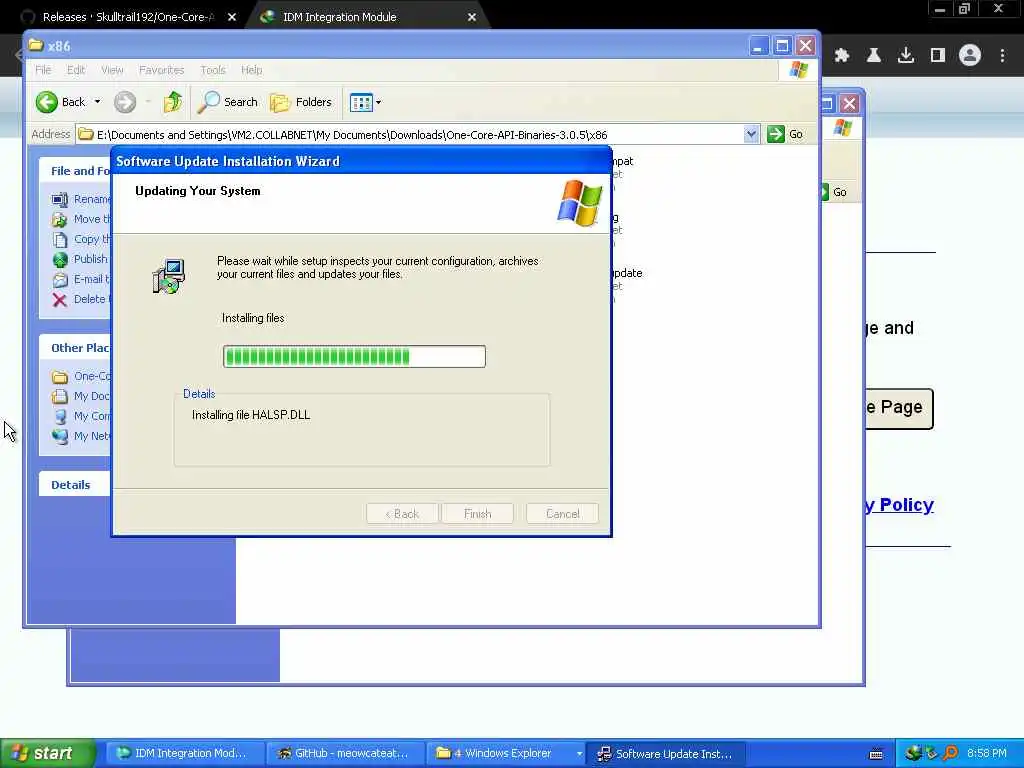Screen dimensions: 1024x768
Task: Switch to GitHub - meowcateat taskbar item
Action: tap(346, 754)
